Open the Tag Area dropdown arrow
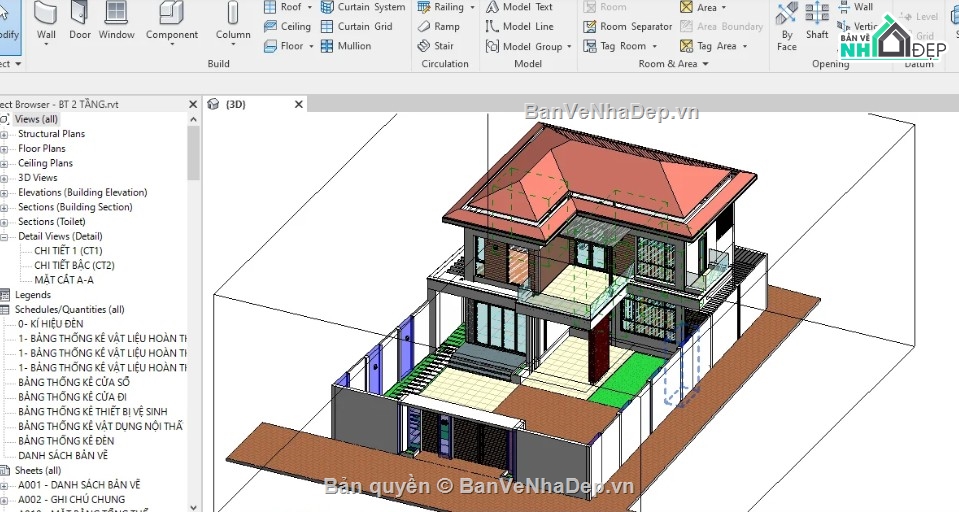Image resolution: width=959 pixels, height=512 pixels. (744, 46)
